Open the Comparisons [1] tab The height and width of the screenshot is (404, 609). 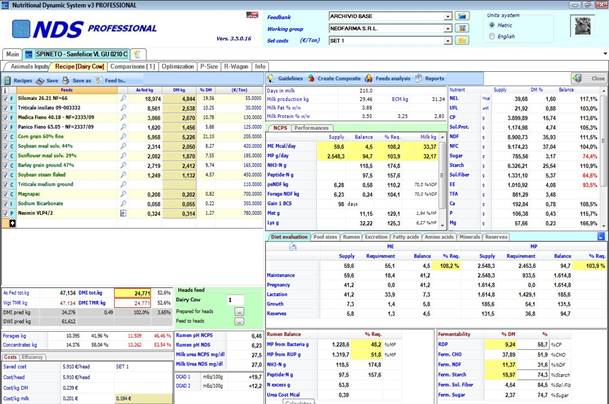click(132, 66)
